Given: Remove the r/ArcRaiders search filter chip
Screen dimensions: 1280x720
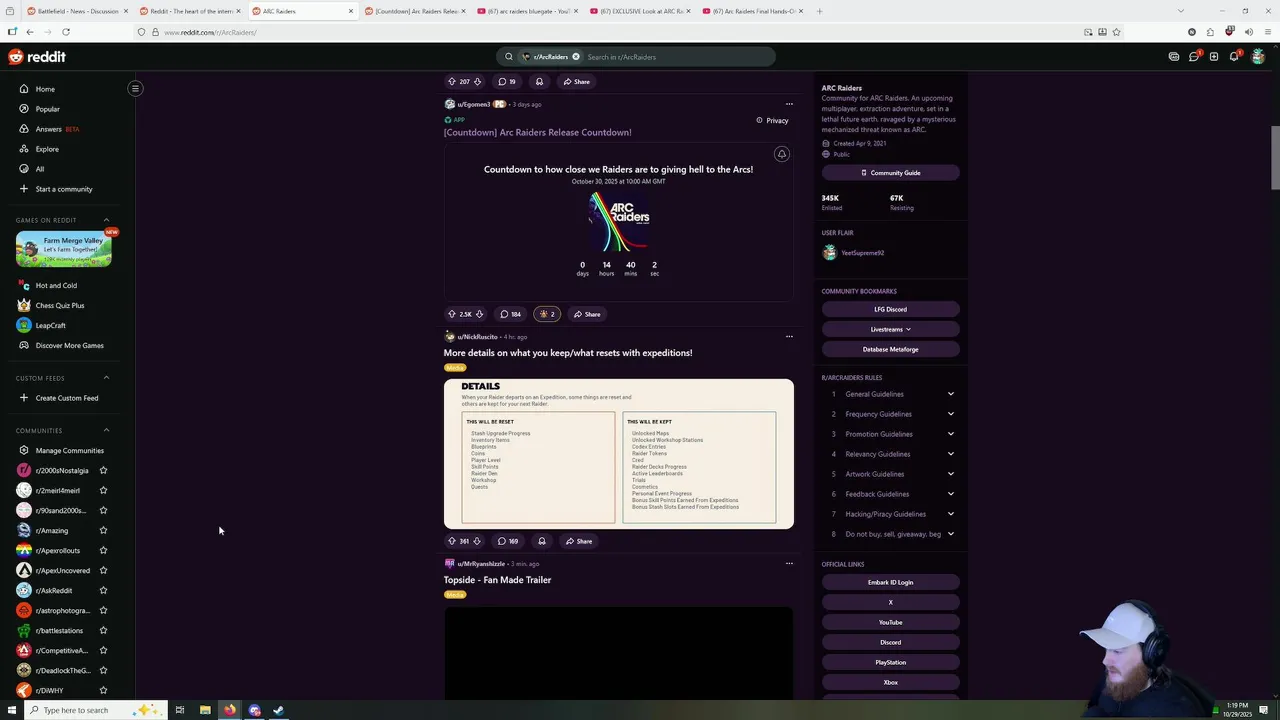Looking at the screenshot, I should (x=576, y=57).
